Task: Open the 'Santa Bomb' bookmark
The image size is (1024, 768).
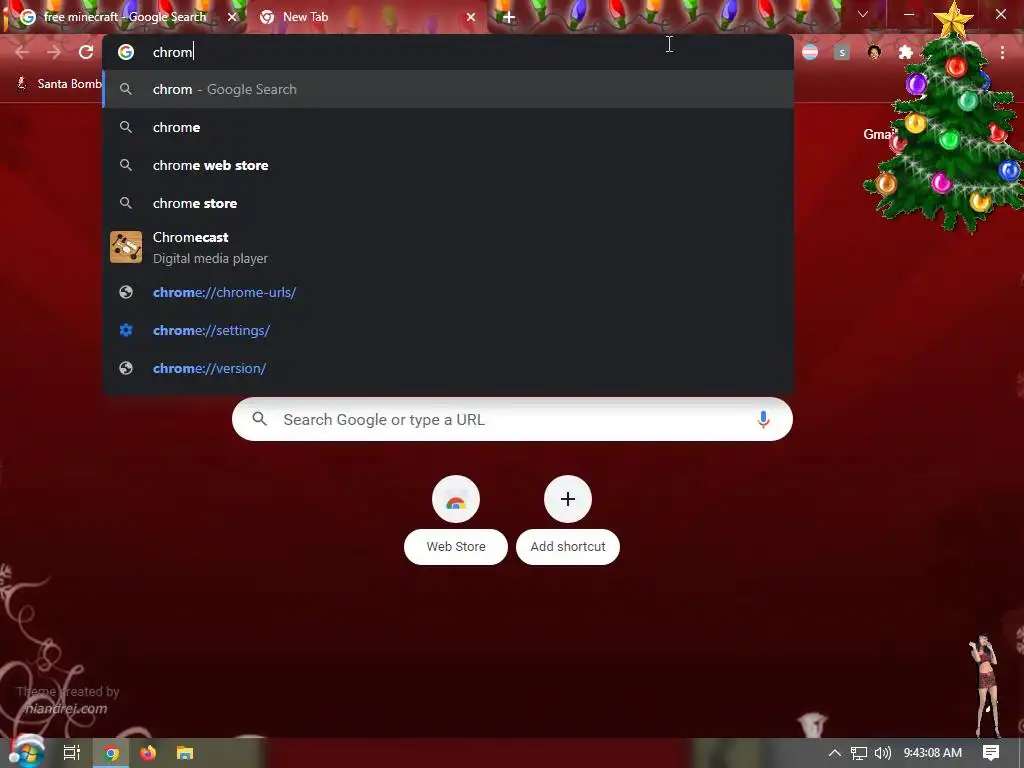Action: pyautogui.click(x=59, y=84)
